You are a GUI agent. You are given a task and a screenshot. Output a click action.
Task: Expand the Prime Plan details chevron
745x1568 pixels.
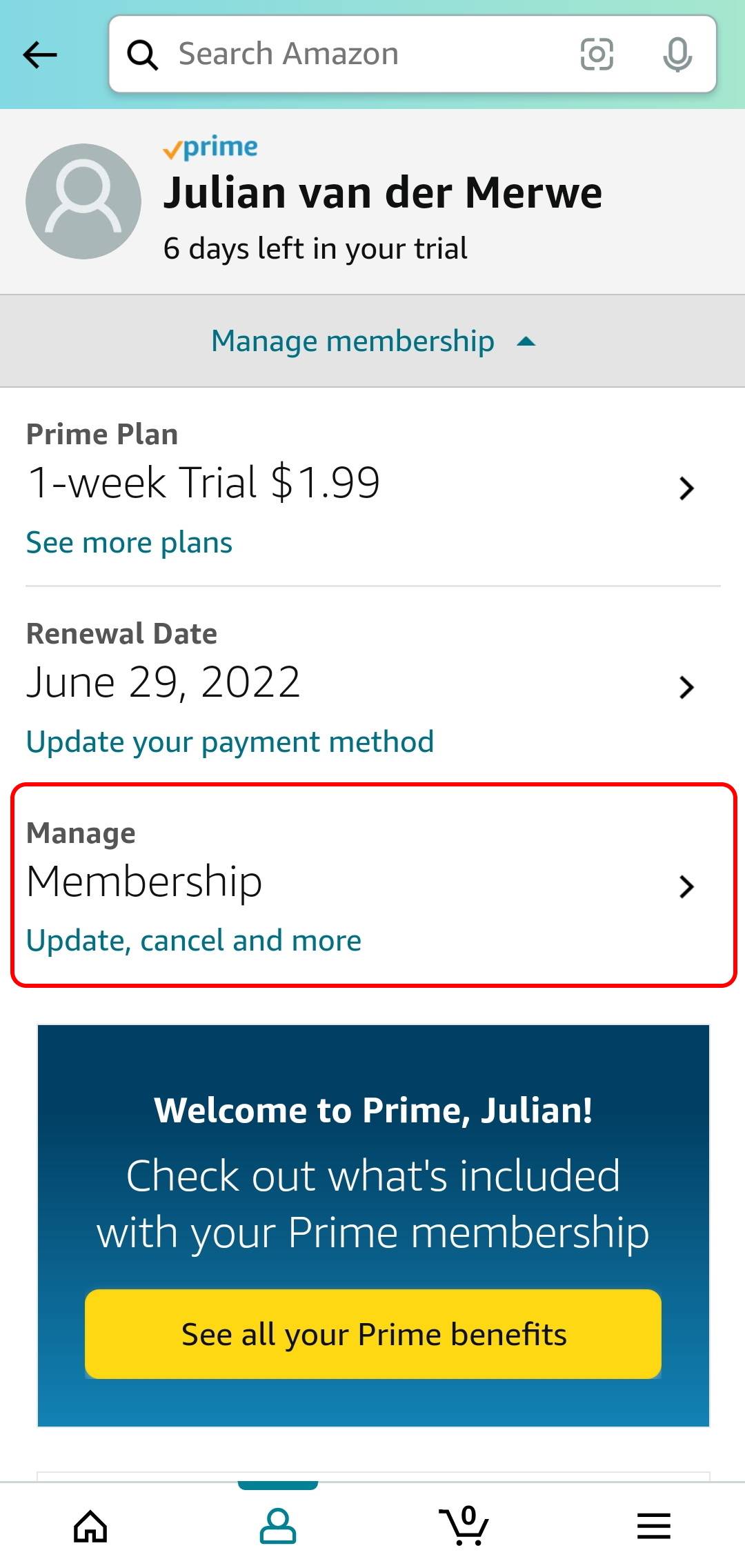point(686,488)
